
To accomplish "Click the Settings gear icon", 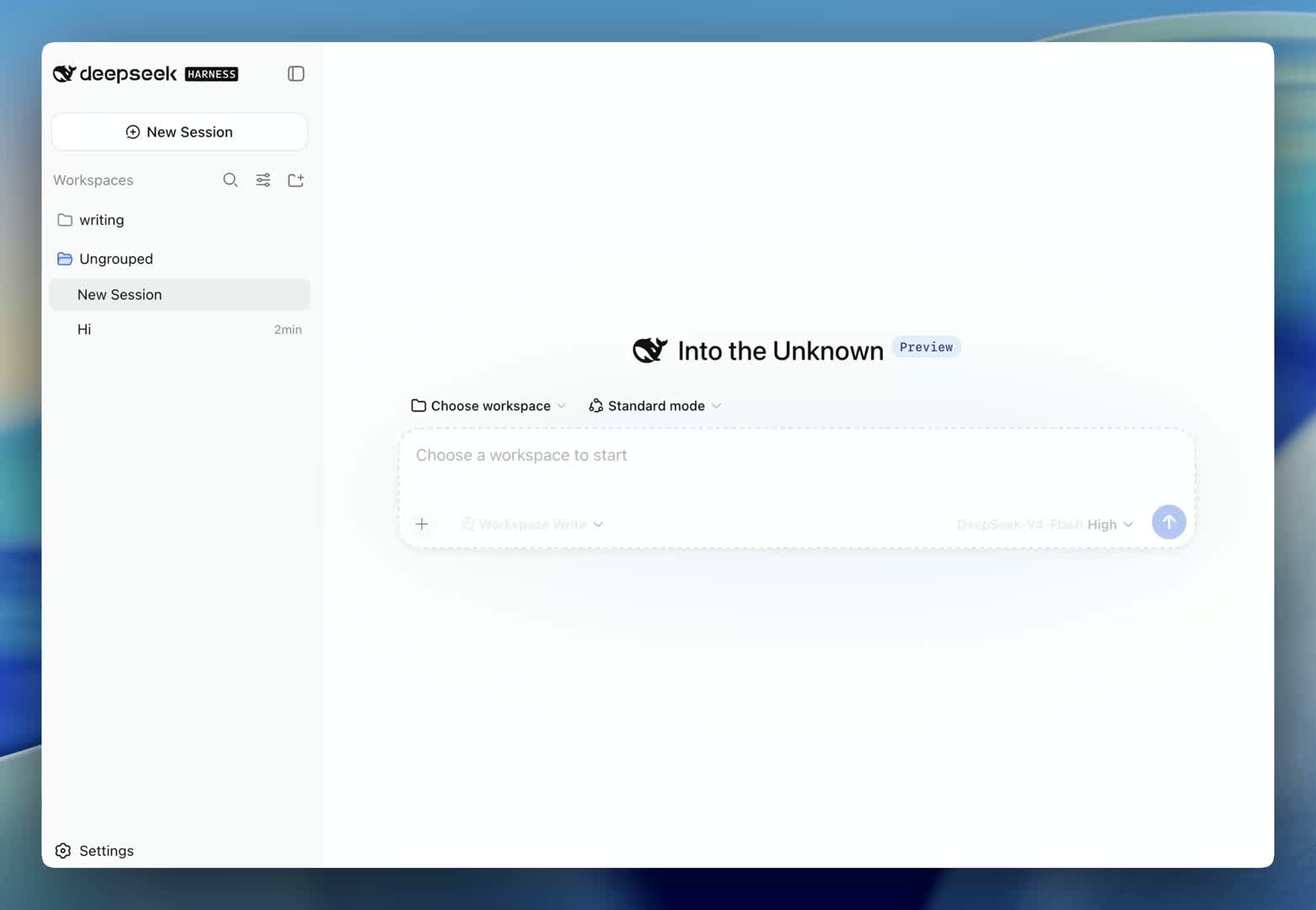I will click(x=63, y=851).
